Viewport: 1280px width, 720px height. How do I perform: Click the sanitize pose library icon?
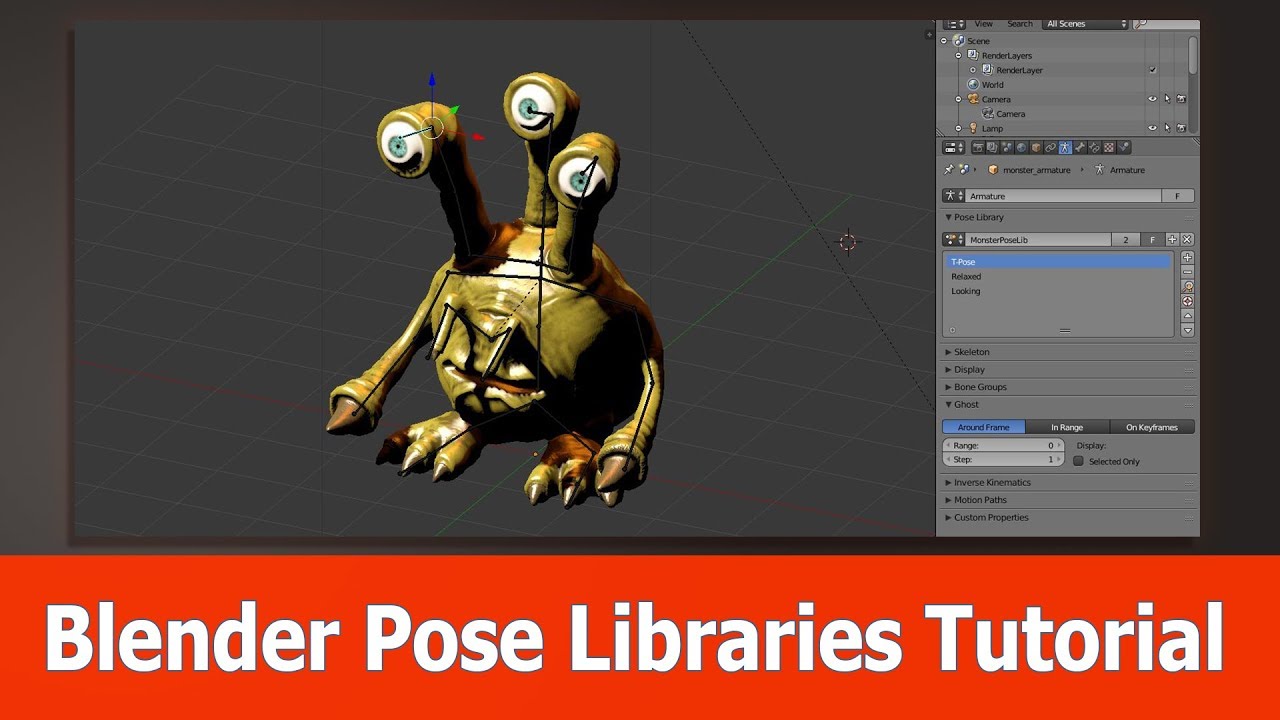1187,300
